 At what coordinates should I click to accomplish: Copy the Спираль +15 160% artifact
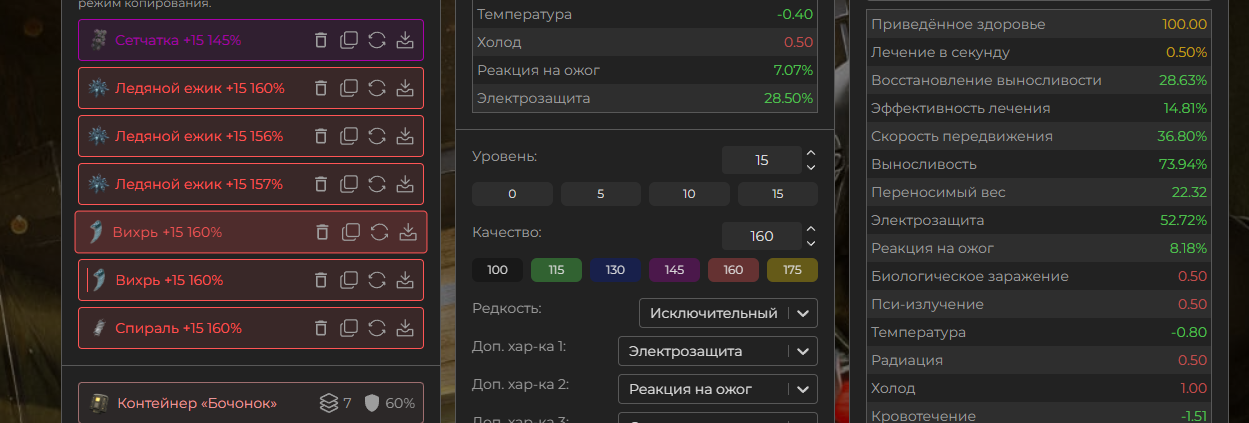click(x=349, y=328)
